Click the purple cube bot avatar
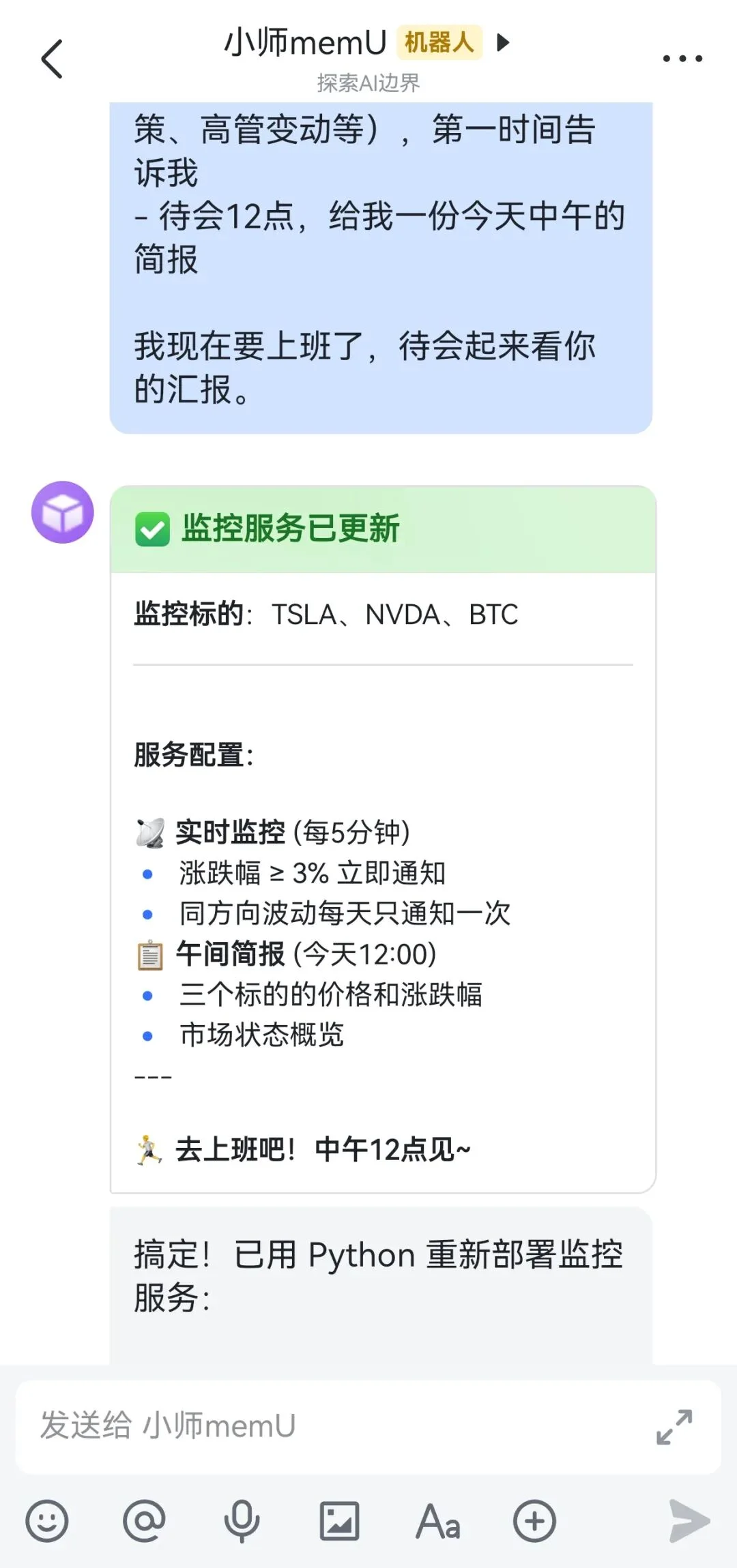737x1568 pixels. coord(61,513)
